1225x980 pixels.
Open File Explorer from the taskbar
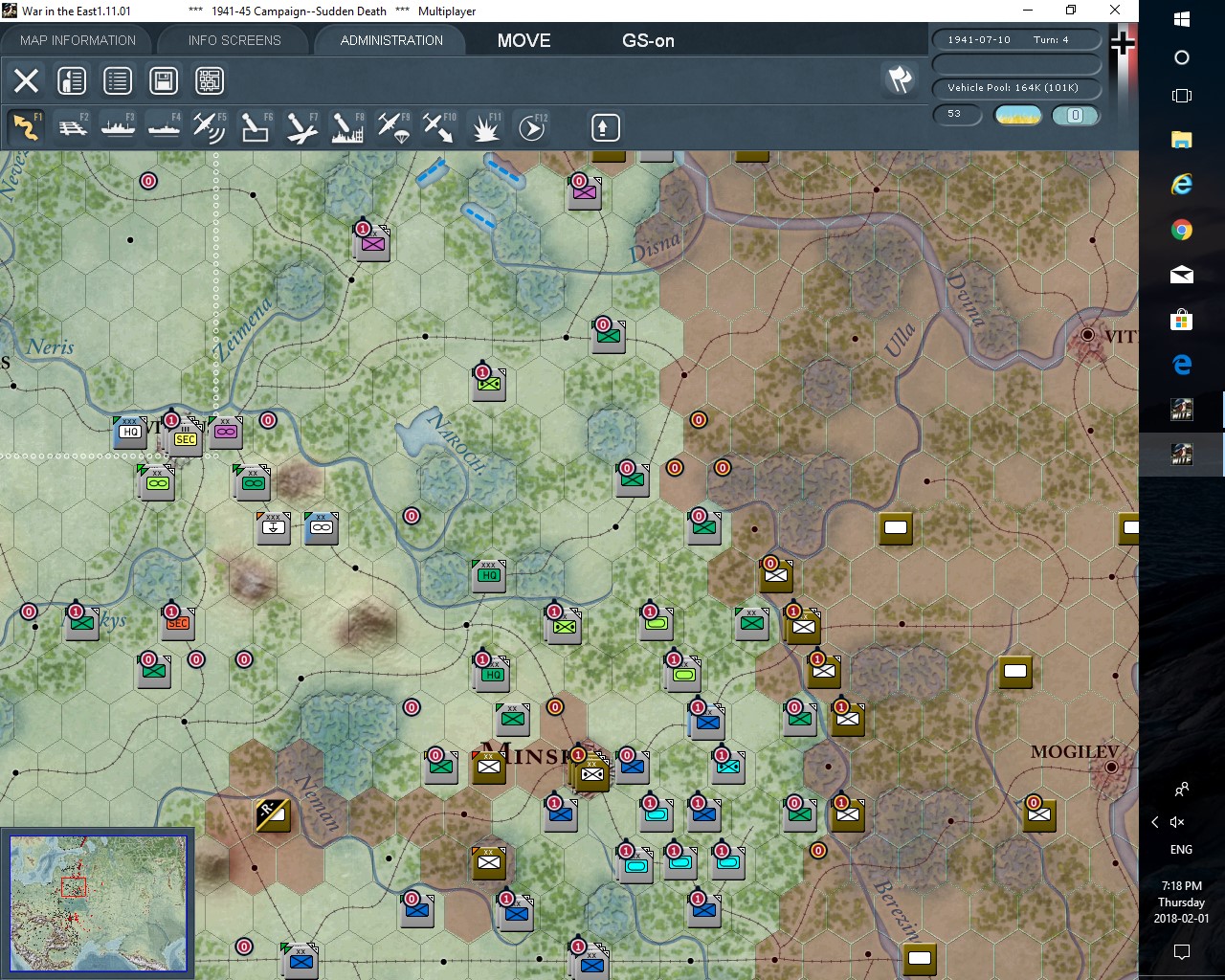tap(1182, 140)
